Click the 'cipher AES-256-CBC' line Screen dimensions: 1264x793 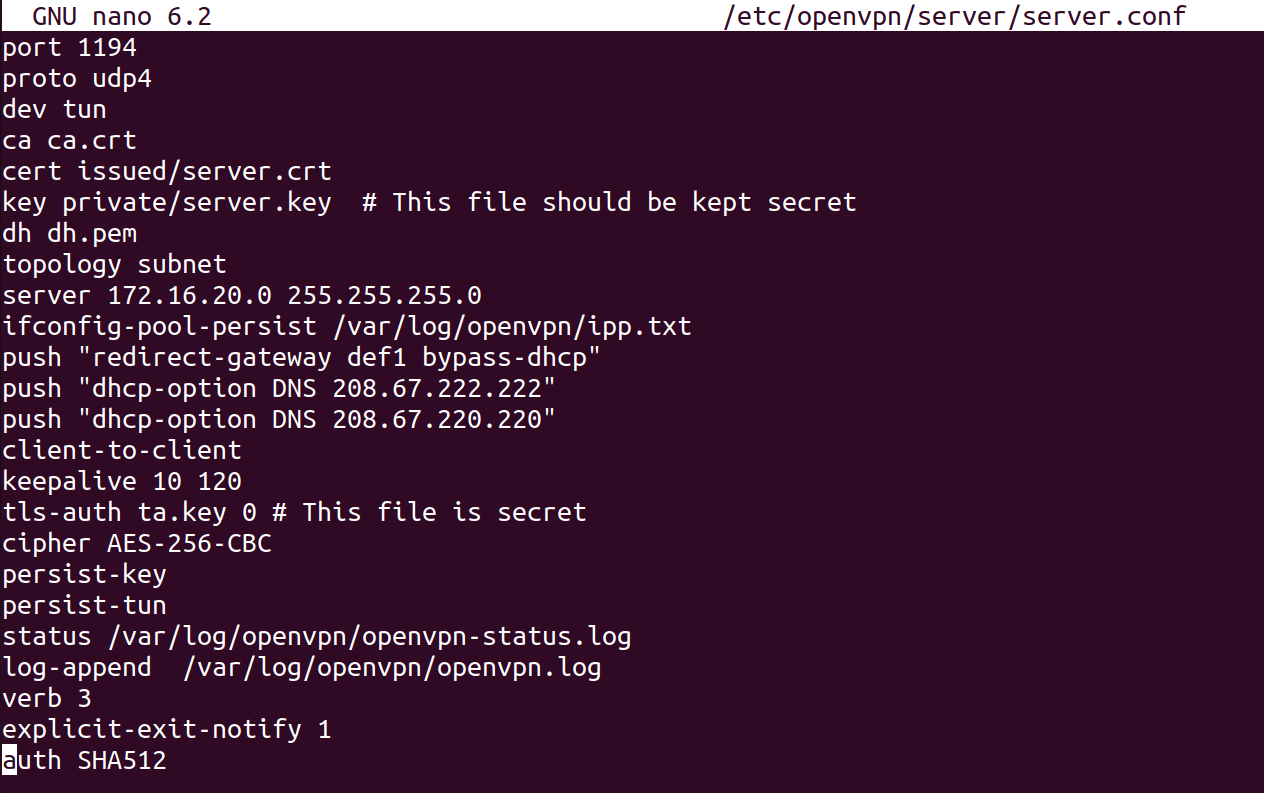(136, 543)
